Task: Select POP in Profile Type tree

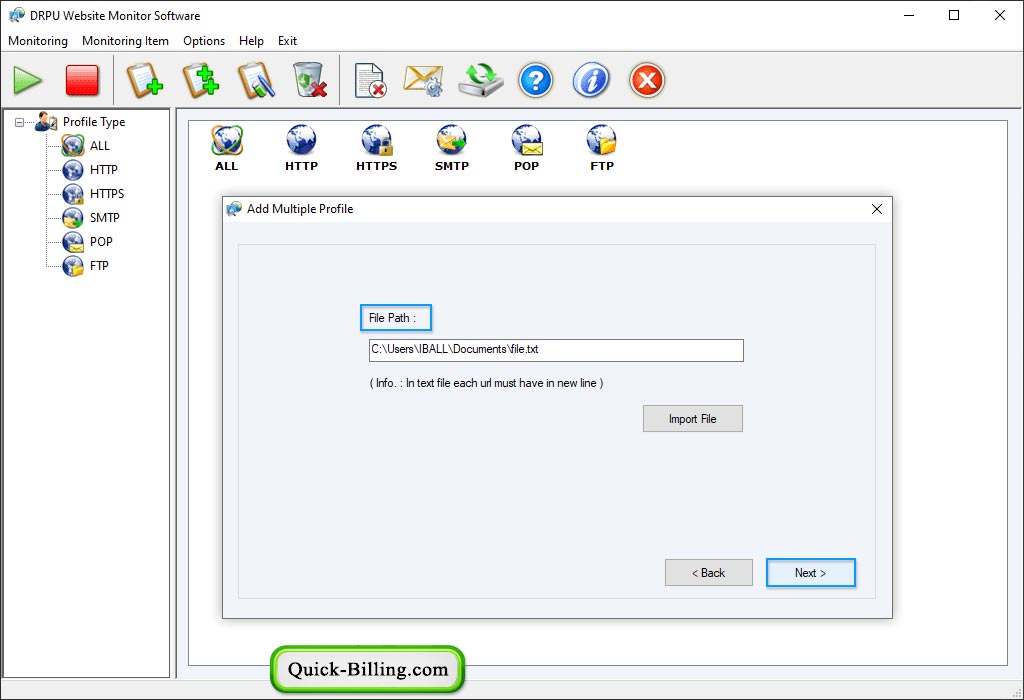Action: (x=101, y=242)
